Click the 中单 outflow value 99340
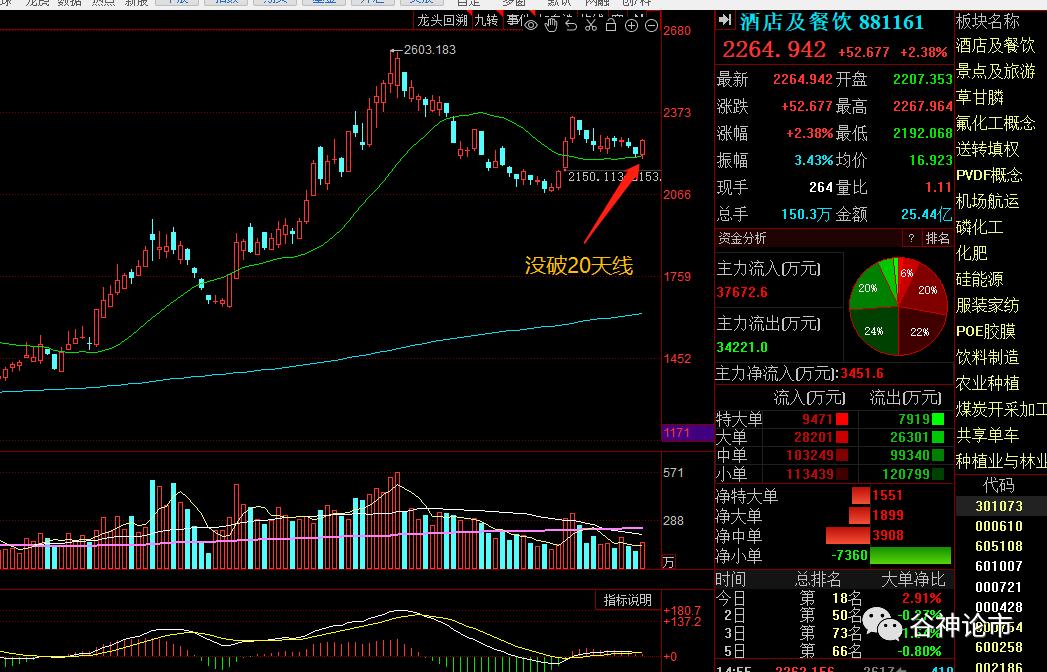This screenshot has height=672, width=1047. pyautogui.click(x=909, y=456)
